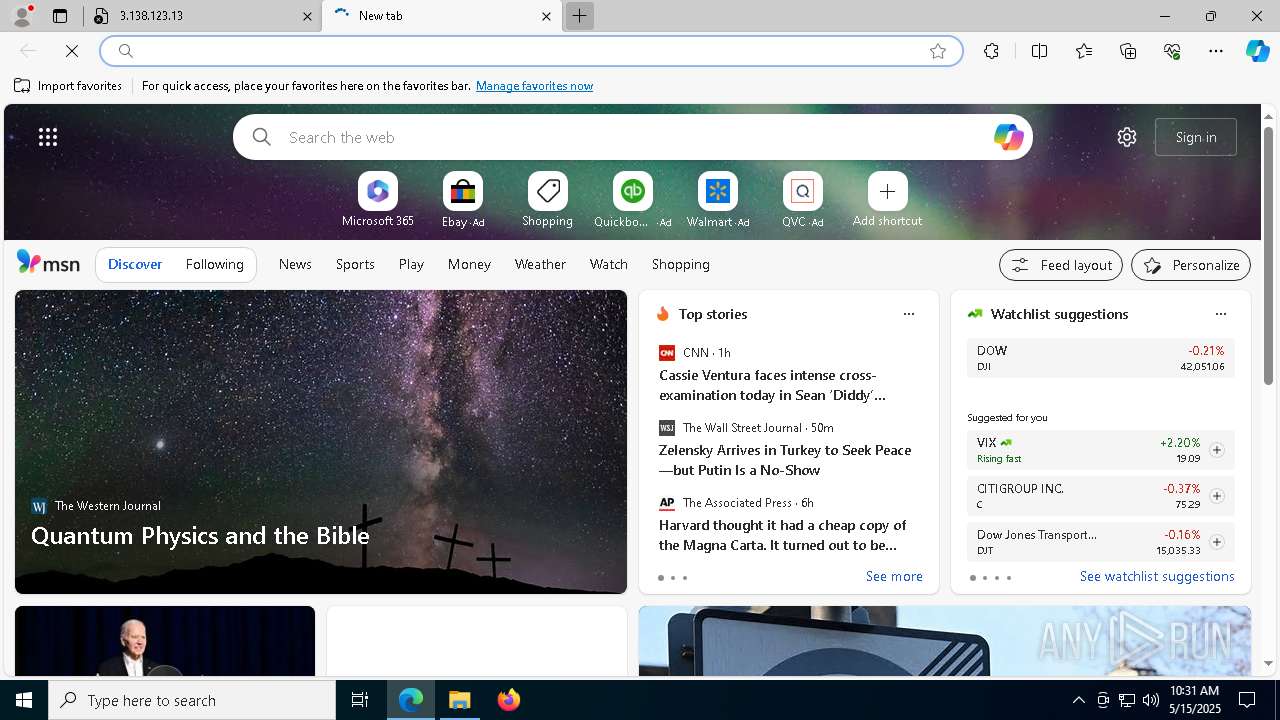Launch Firefox from taskbar
The image size is (1280, 720).
click(509, 700)
